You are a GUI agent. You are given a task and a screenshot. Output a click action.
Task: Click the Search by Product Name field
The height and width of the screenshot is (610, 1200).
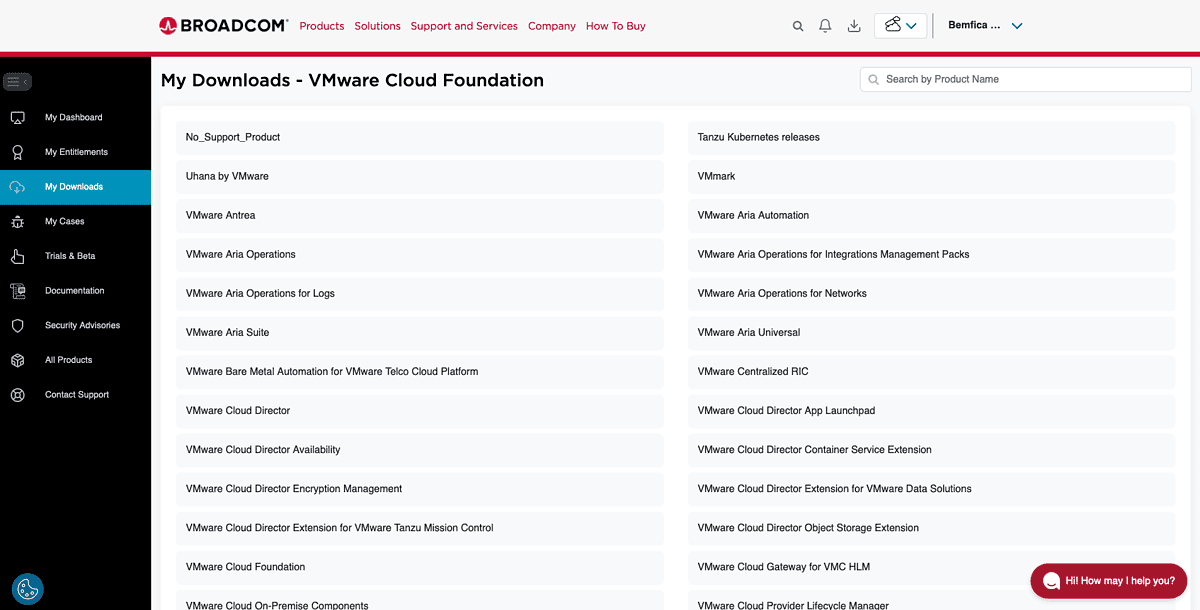pyautogui.click(x=1025, y=79)
